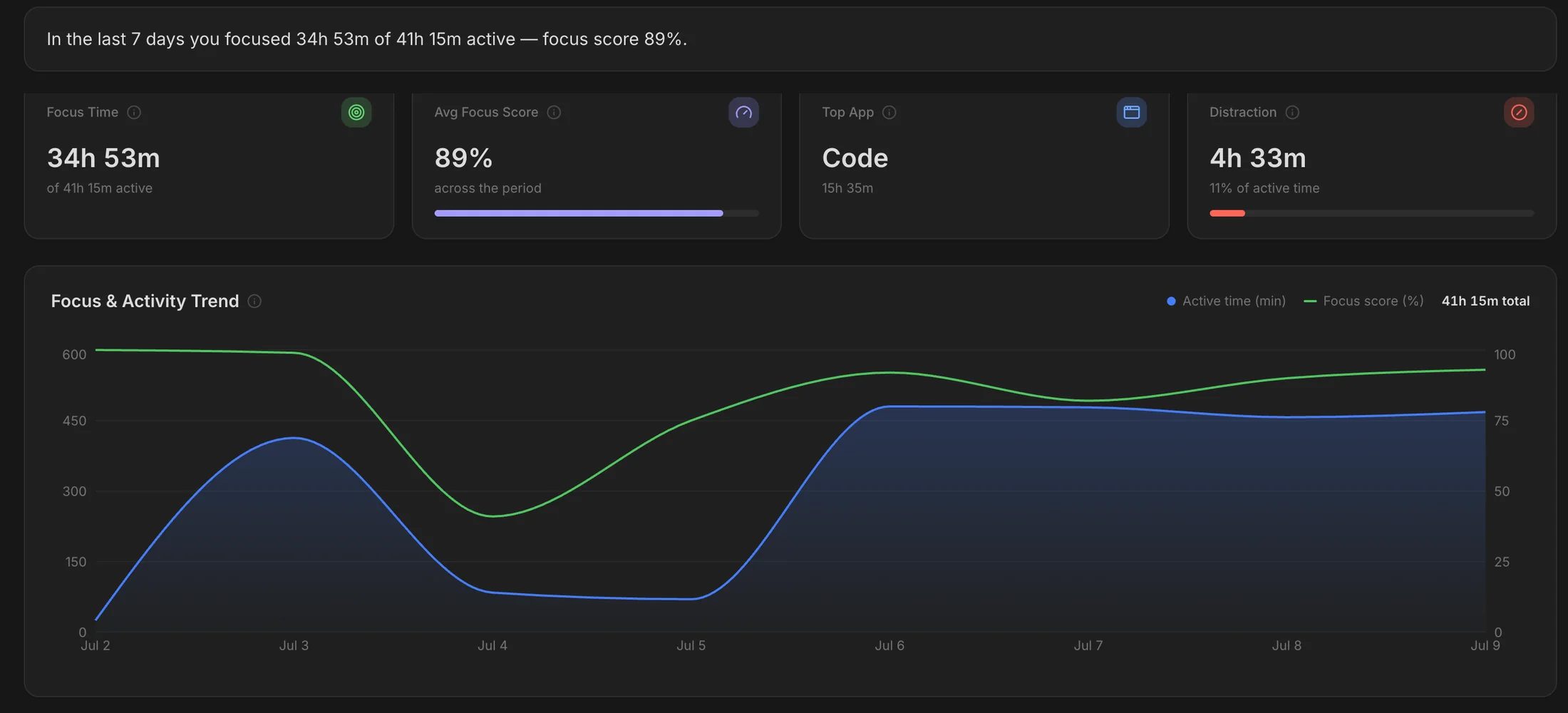Click the purple Avg Focus Score gauge icon

point(743,113)
